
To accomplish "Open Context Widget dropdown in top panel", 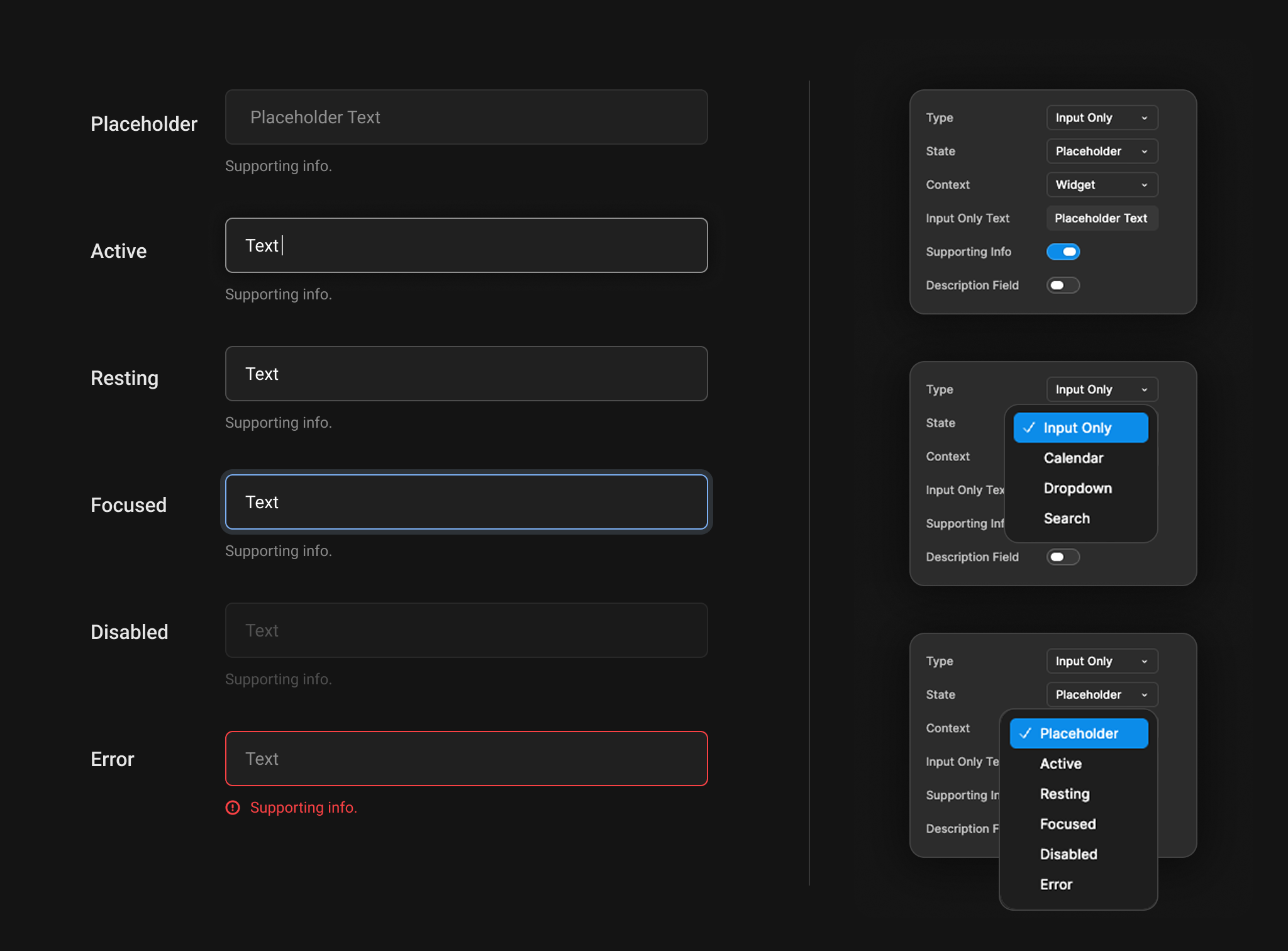I will (x=1102, y=184).
